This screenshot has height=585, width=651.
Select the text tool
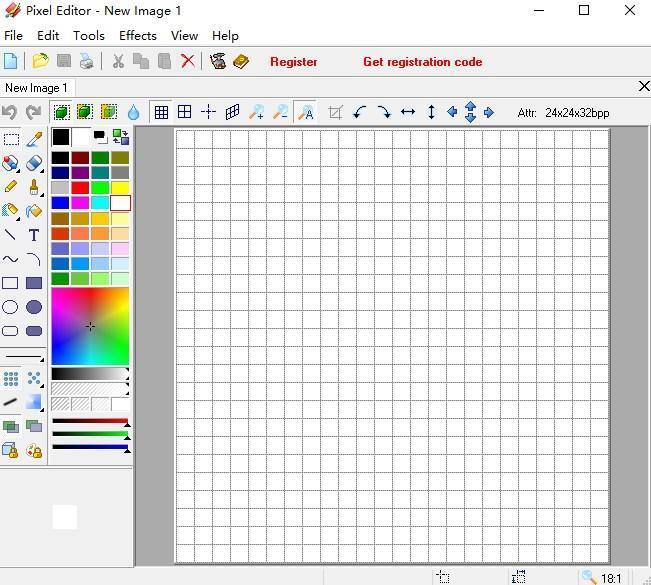pos(34,235)
